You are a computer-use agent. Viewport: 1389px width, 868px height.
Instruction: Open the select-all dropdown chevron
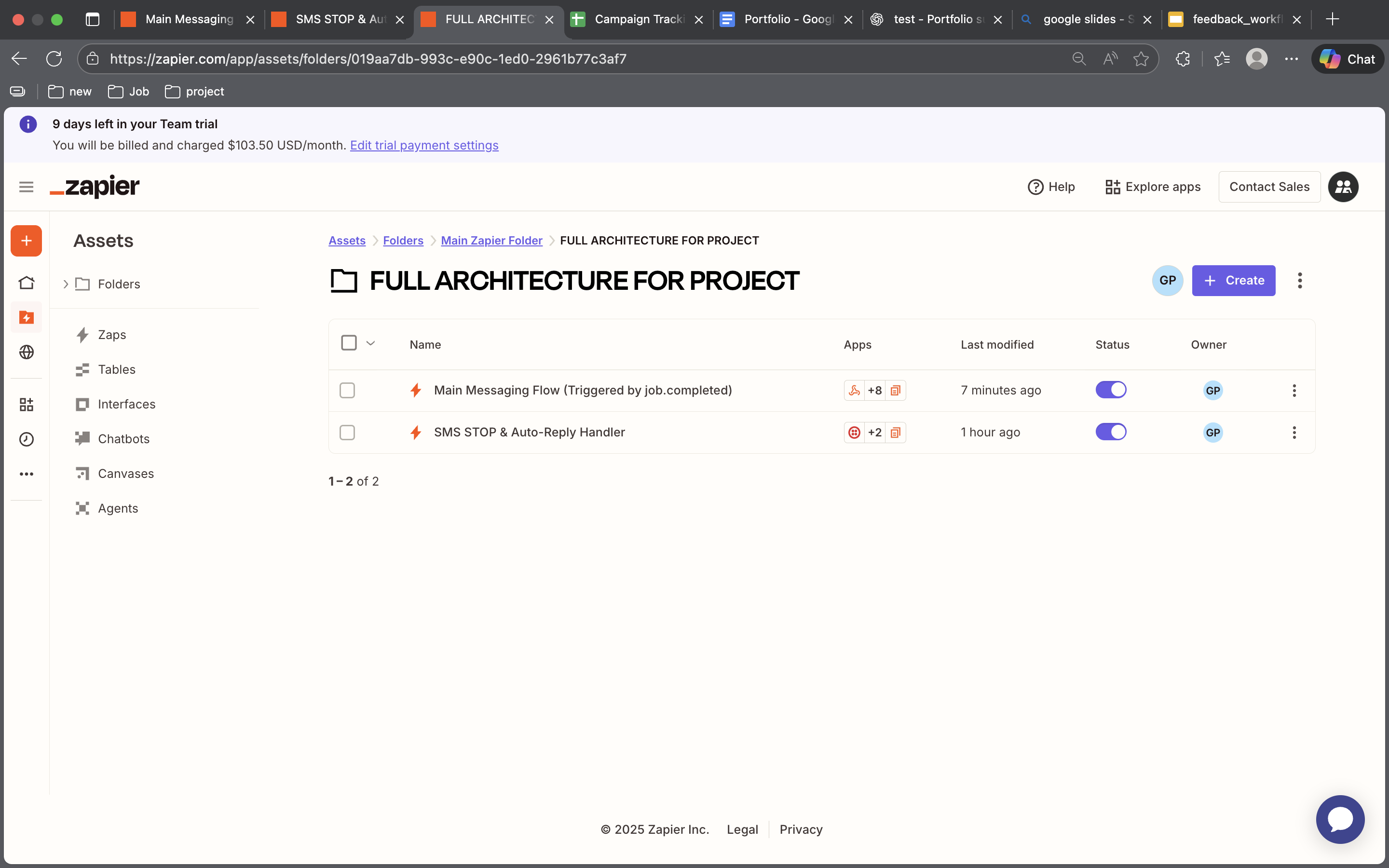click(371, 343)
